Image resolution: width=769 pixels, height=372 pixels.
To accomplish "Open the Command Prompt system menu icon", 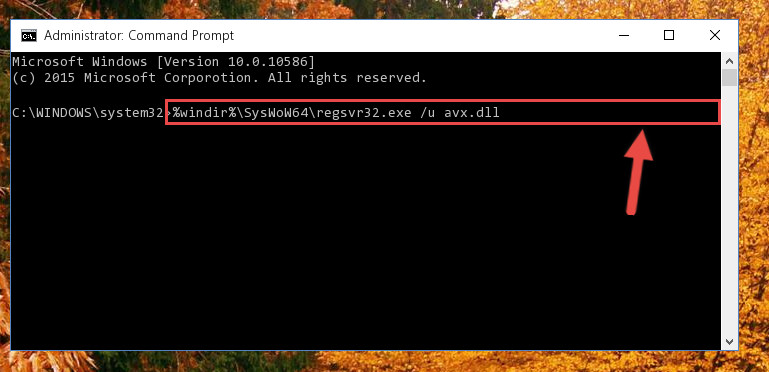I will (x=28, y=36).
